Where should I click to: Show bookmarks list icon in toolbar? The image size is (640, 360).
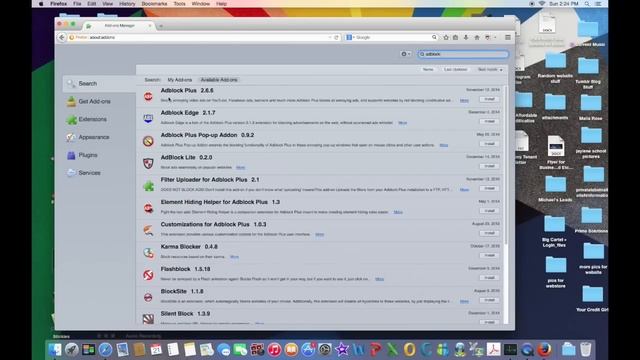pos(456,38)
